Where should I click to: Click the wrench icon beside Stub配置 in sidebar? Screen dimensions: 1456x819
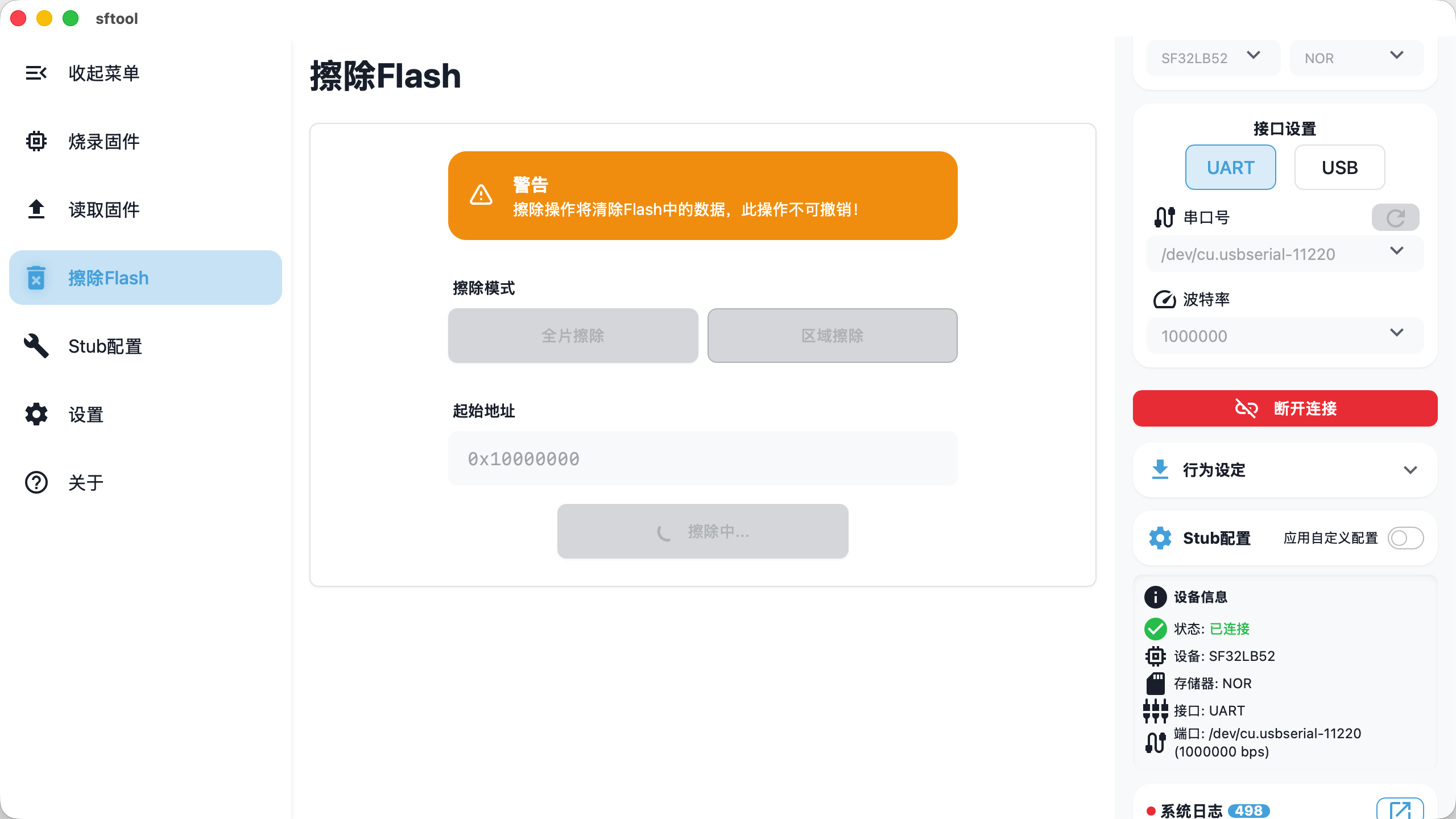pyautogui.click(x=36, y=346)
